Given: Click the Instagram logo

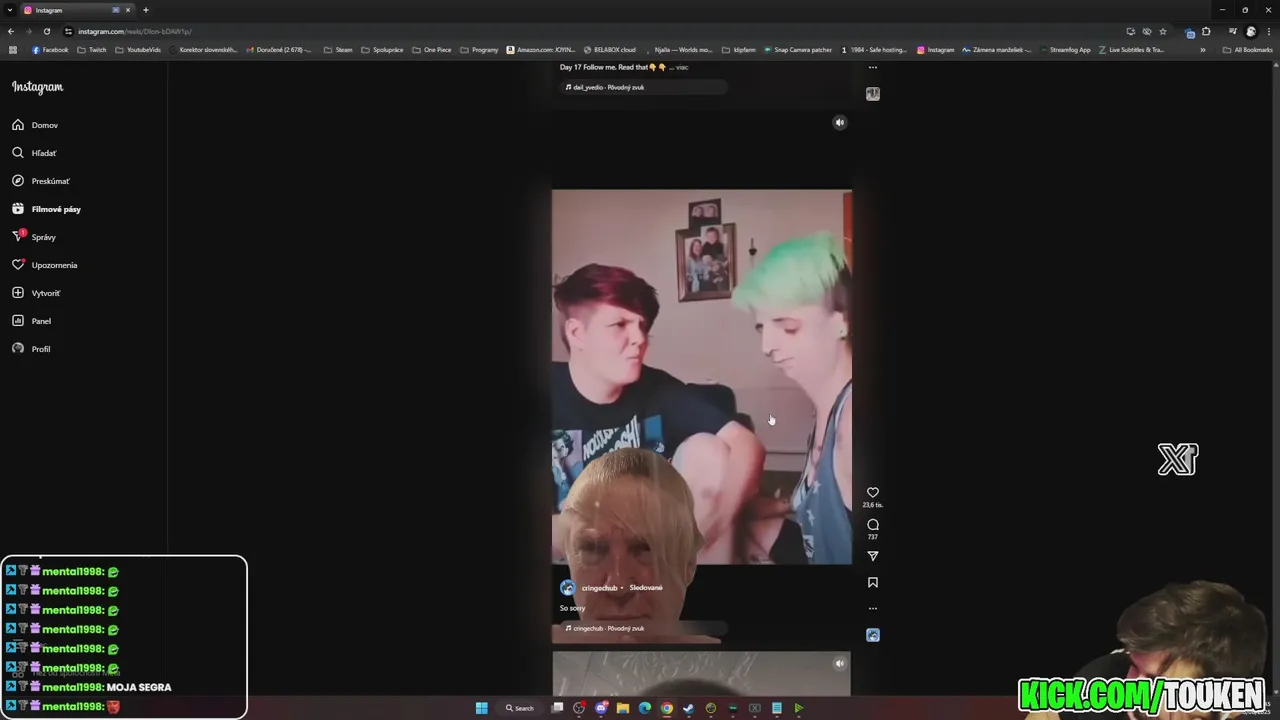Looking at the screenshot, I should [37, 87].
